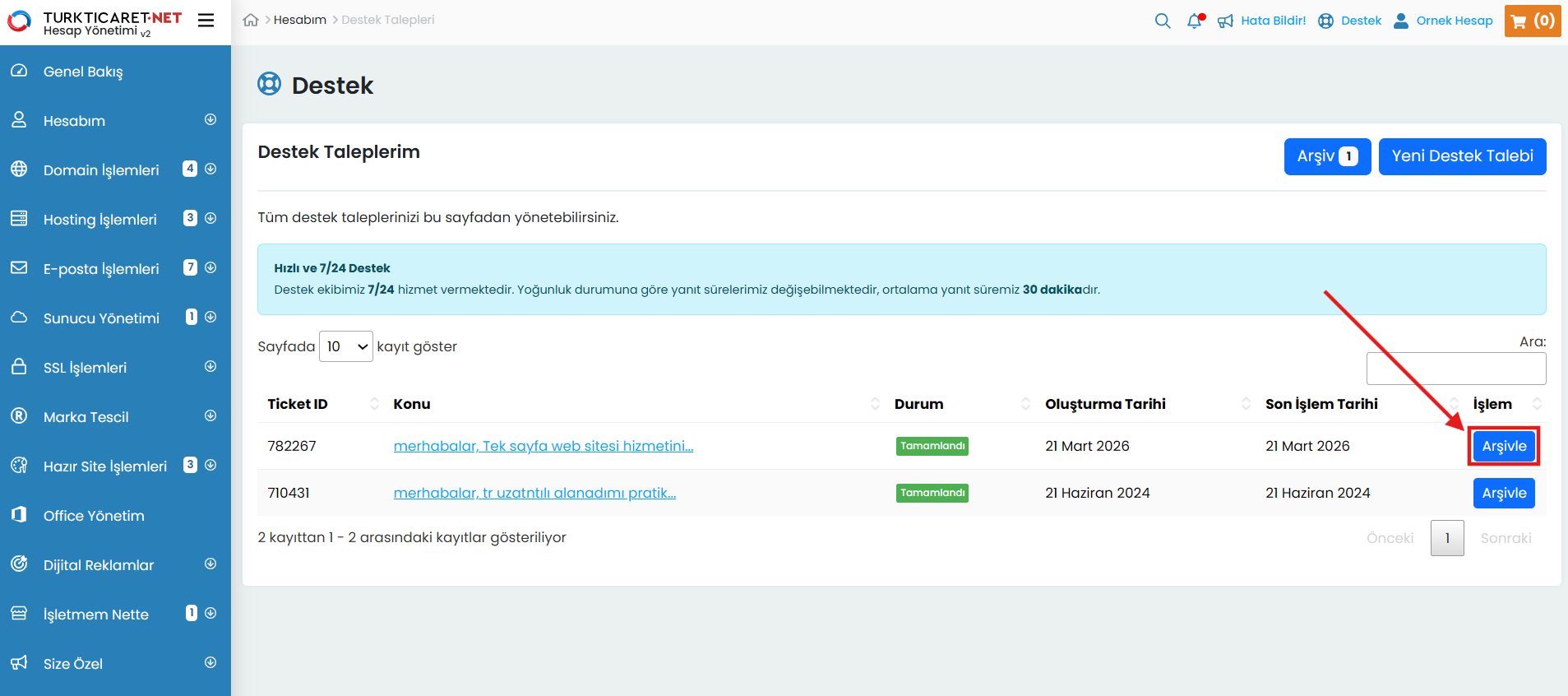The height and width of the screenshot is (696, 1568).
Task: Open the records-per-page dropdown
Action: tap(346, 346)
